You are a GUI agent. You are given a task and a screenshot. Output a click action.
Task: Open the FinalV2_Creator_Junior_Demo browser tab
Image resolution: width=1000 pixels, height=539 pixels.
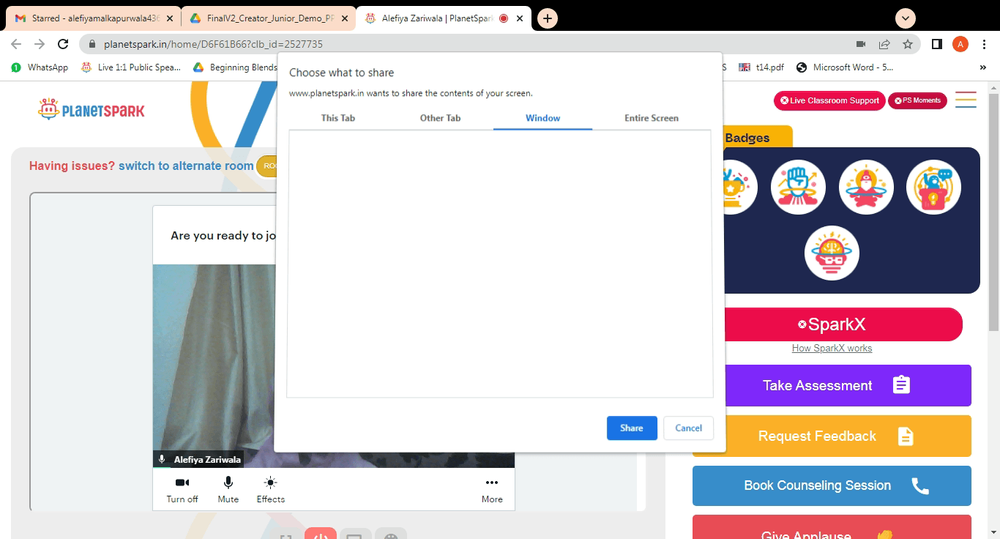[x=268, y=18]
